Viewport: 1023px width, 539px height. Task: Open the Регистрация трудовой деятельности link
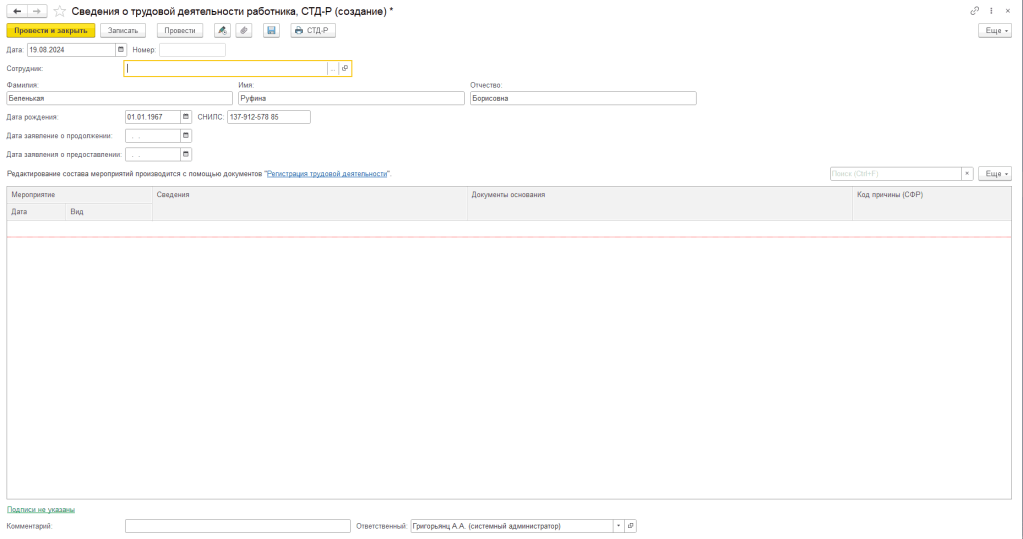(x=327, y=174)
